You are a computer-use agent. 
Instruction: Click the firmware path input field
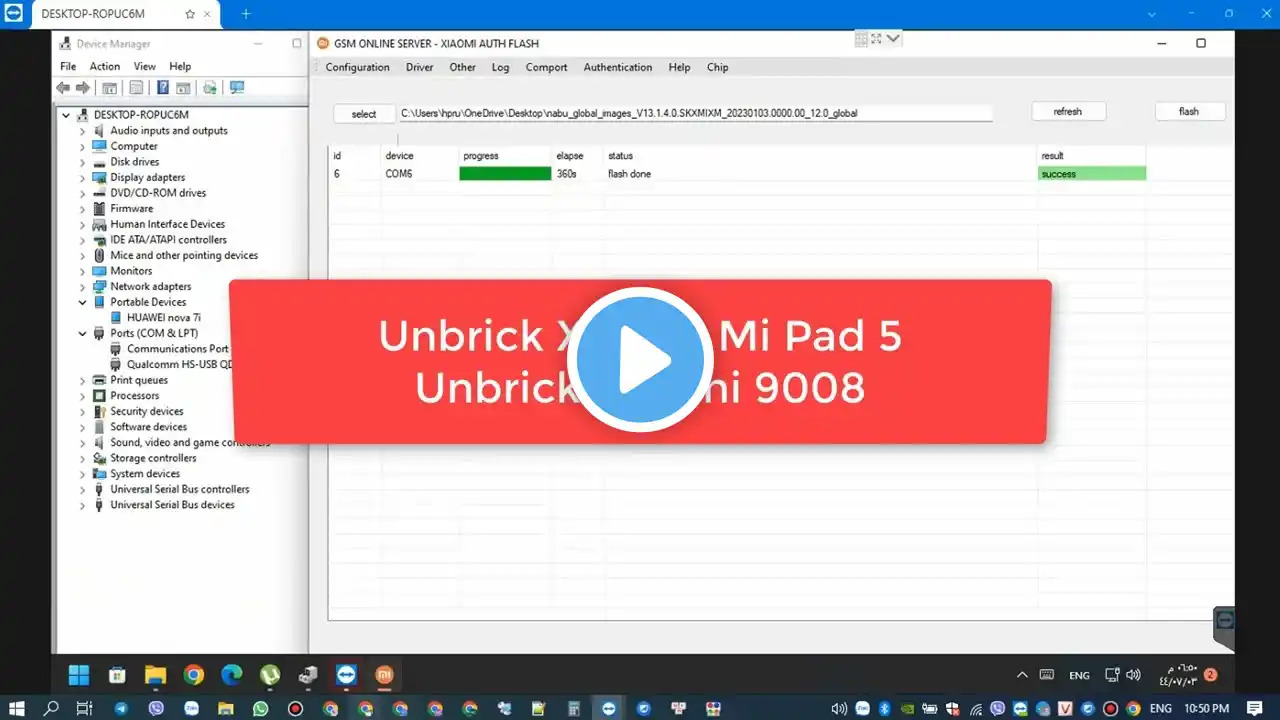click(695, 113)
